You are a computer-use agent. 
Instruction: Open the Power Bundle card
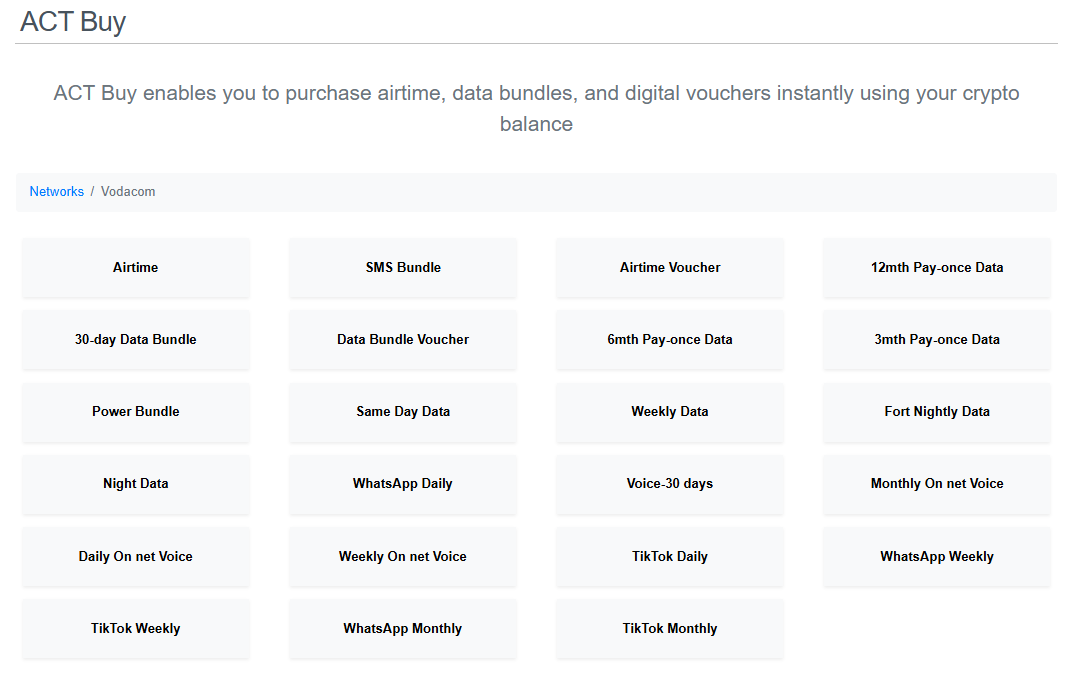coord(136,412)
